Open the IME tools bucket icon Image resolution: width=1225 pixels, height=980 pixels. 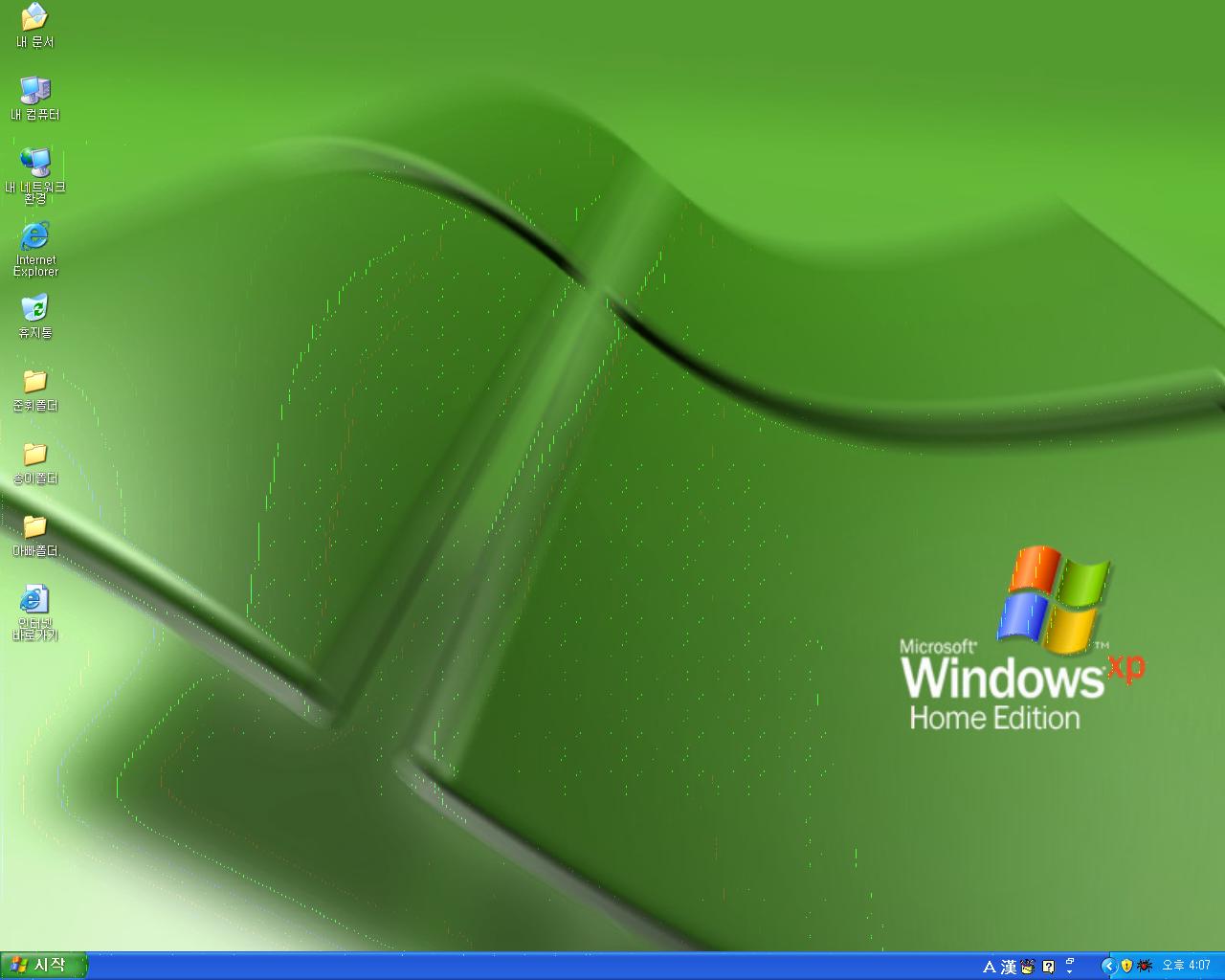pyautogui.click(x=1028, y=967)
